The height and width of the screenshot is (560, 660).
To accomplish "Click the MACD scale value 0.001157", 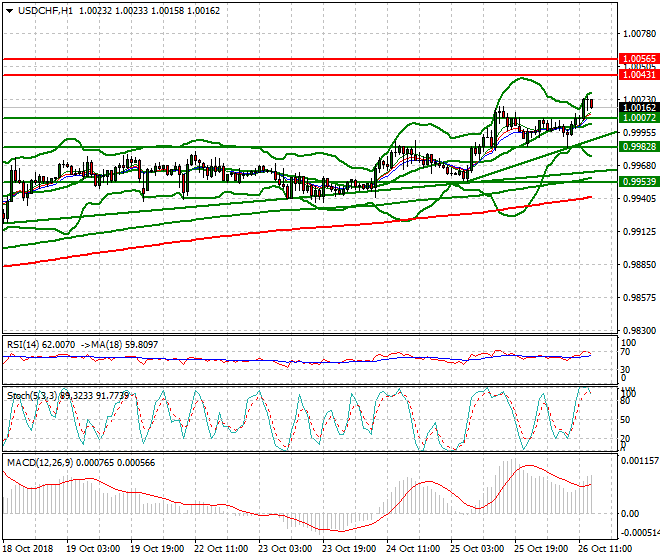I will [x=640, y=461].
